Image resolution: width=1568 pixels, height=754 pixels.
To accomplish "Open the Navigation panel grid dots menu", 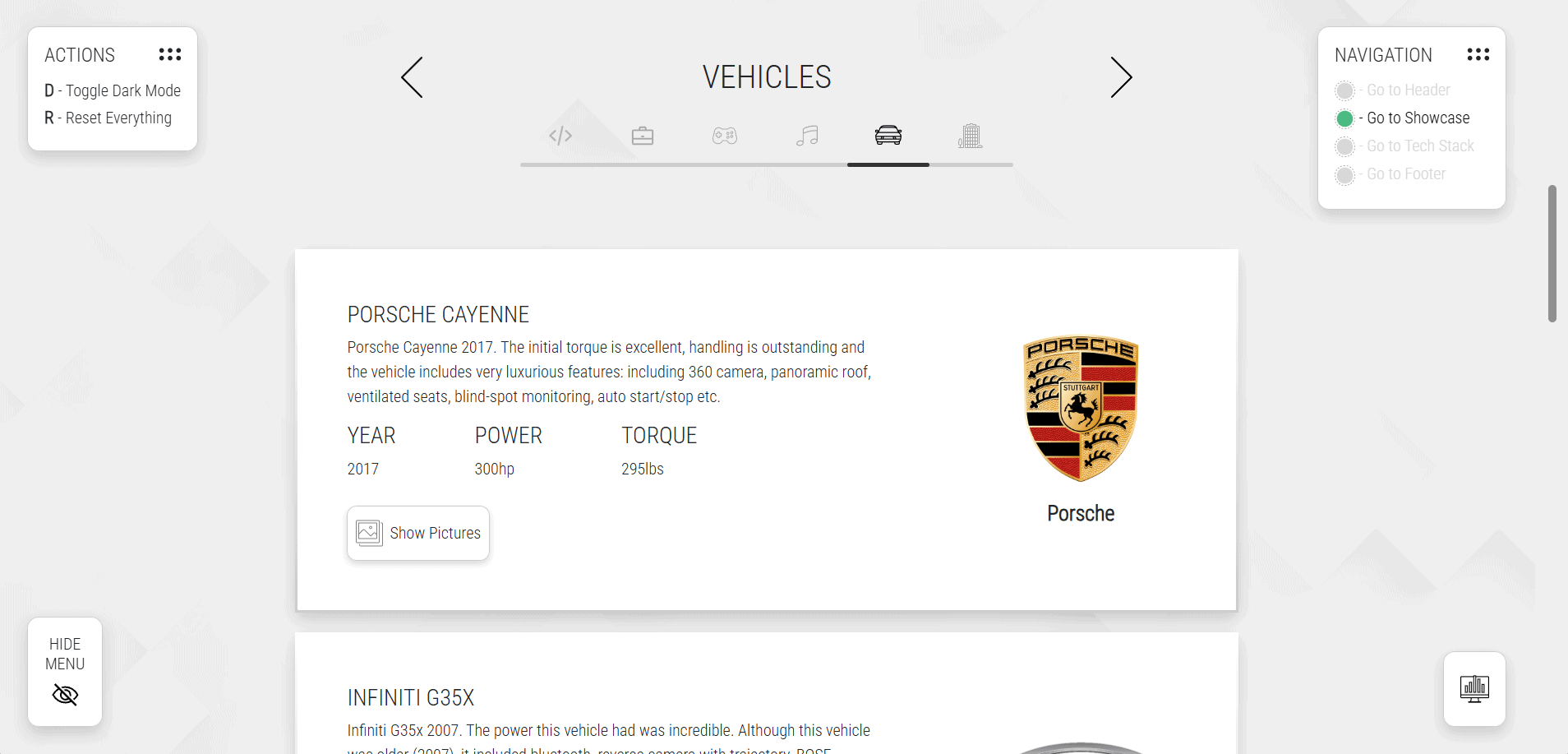I will point(1478,54).
